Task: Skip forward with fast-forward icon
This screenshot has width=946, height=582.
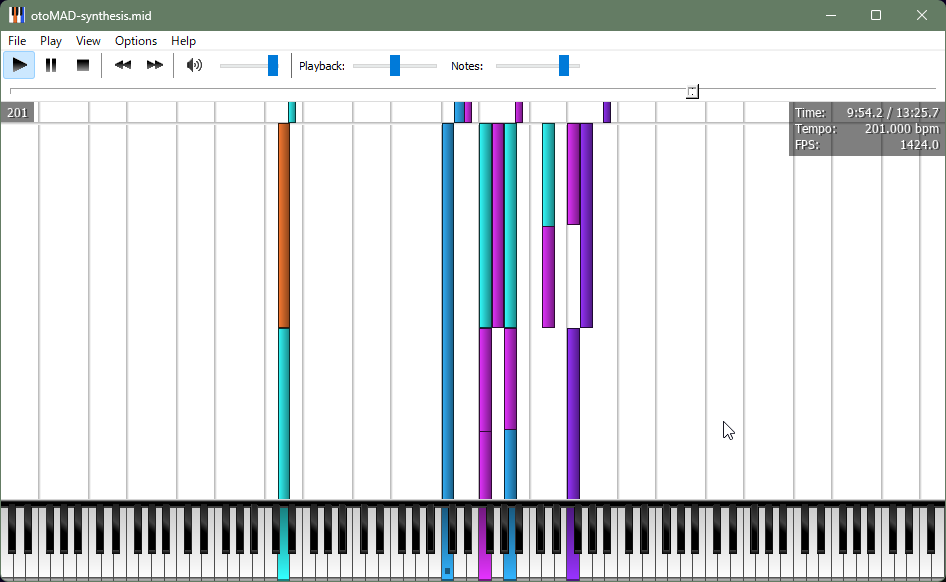Action: 155,66
